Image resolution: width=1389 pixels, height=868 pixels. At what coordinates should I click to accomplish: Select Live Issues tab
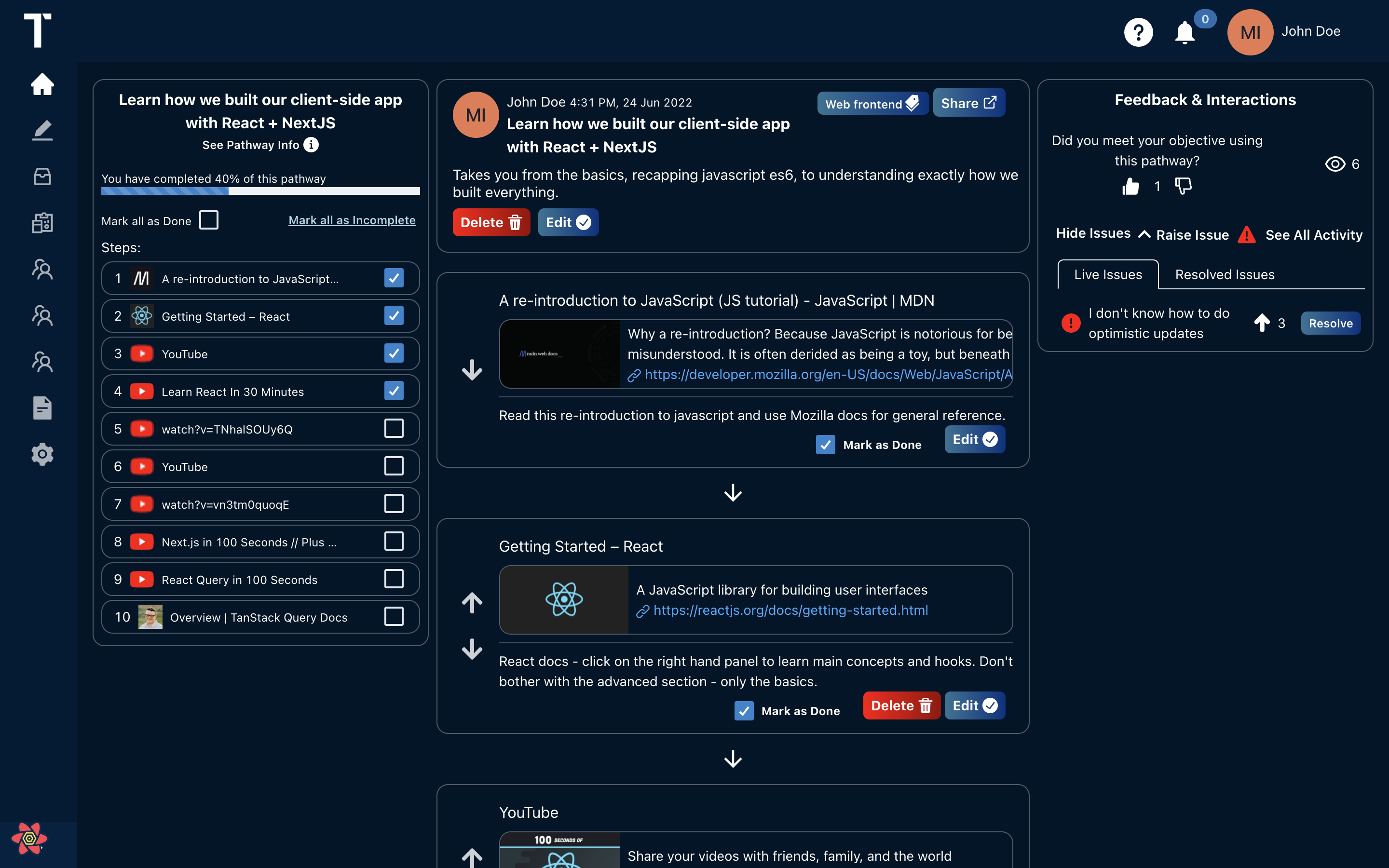[1108, 274]
